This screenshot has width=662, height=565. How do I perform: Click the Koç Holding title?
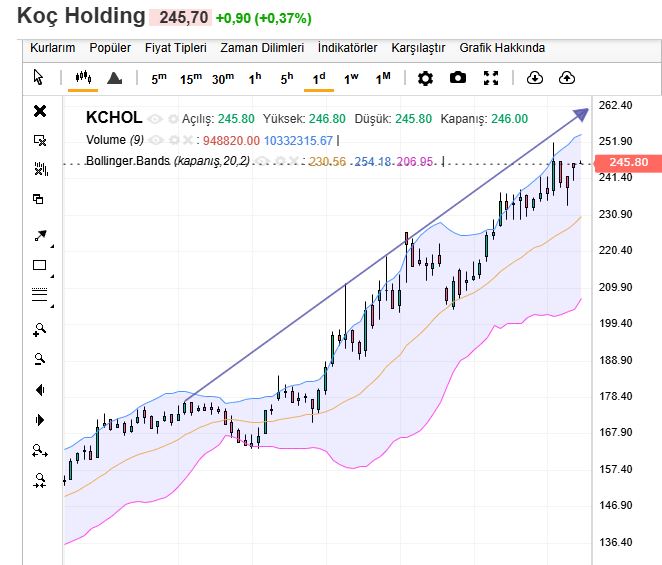pos(81,16)
